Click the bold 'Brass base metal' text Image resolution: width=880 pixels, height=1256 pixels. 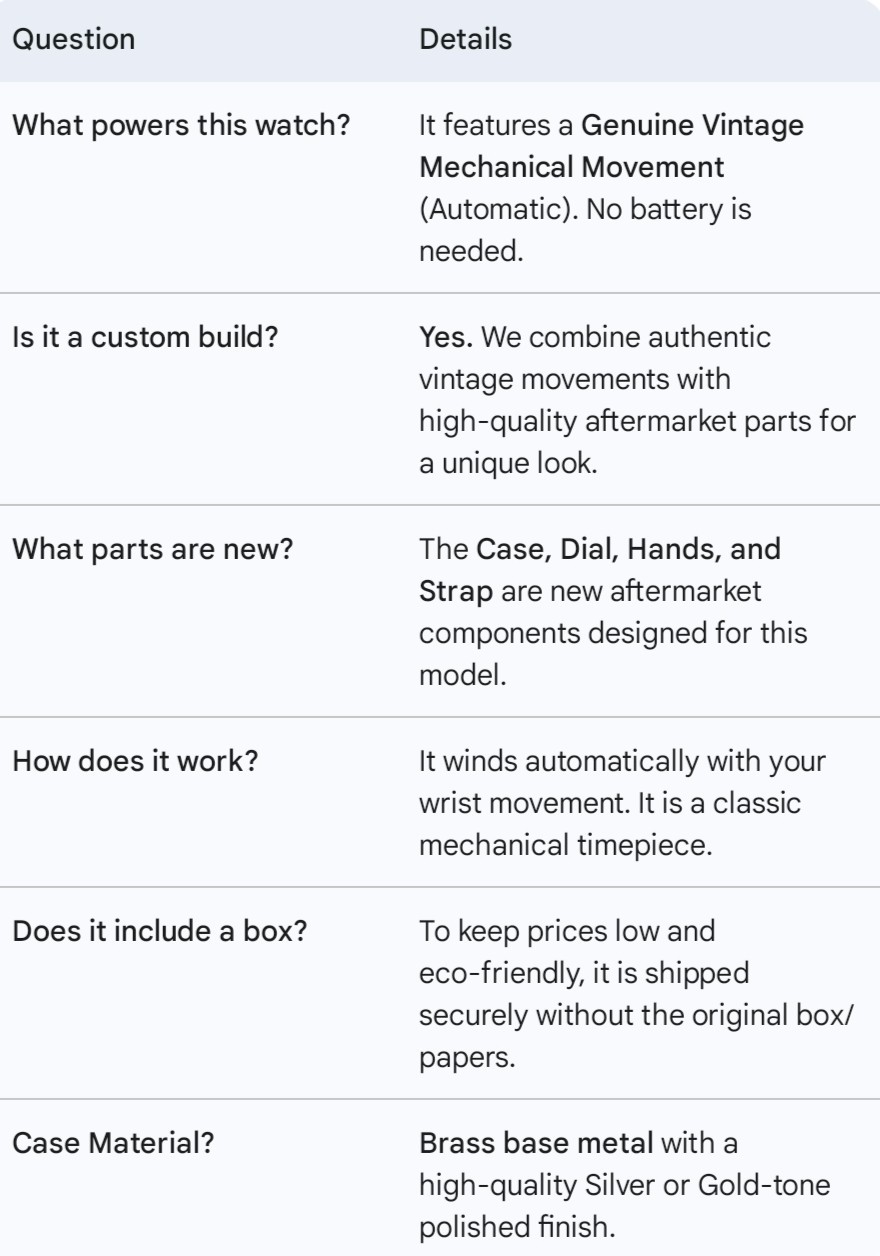pyautogui.click(x=536, y=1143)
